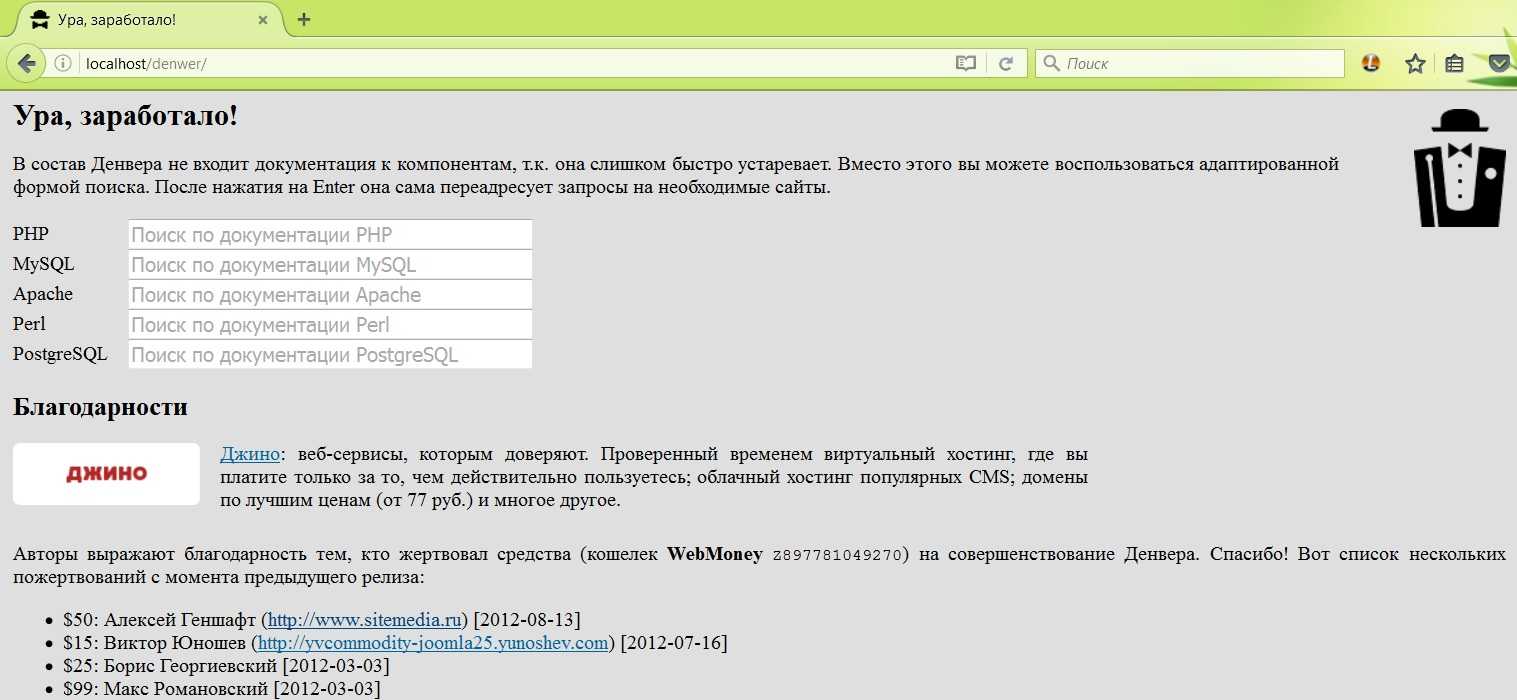
Task: Open site information (i) icon
Action: [x=63, y=64]
